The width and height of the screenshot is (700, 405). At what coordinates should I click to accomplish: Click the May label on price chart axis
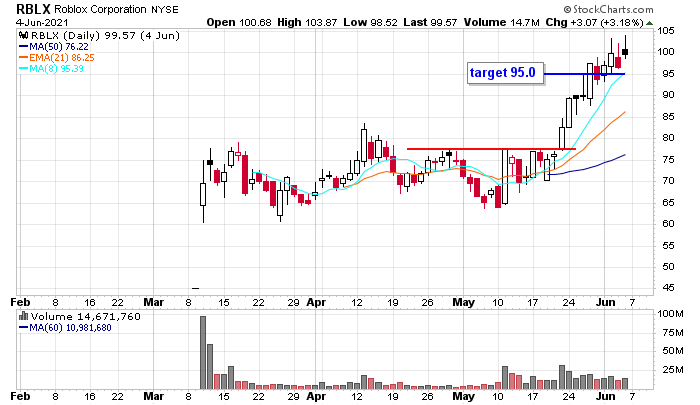pyautogui.click(x=463, y=302)
